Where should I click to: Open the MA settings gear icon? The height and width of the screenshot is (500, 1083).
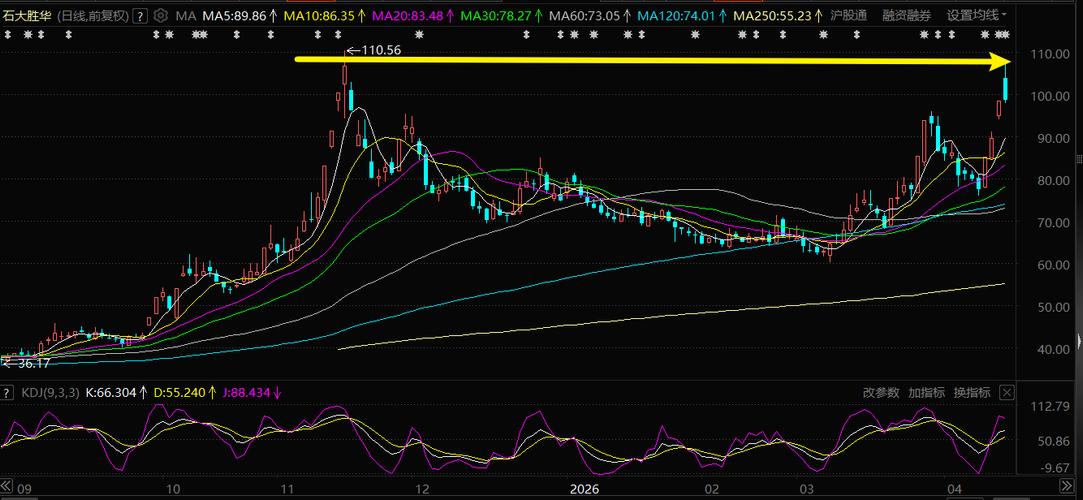[161, 15]
